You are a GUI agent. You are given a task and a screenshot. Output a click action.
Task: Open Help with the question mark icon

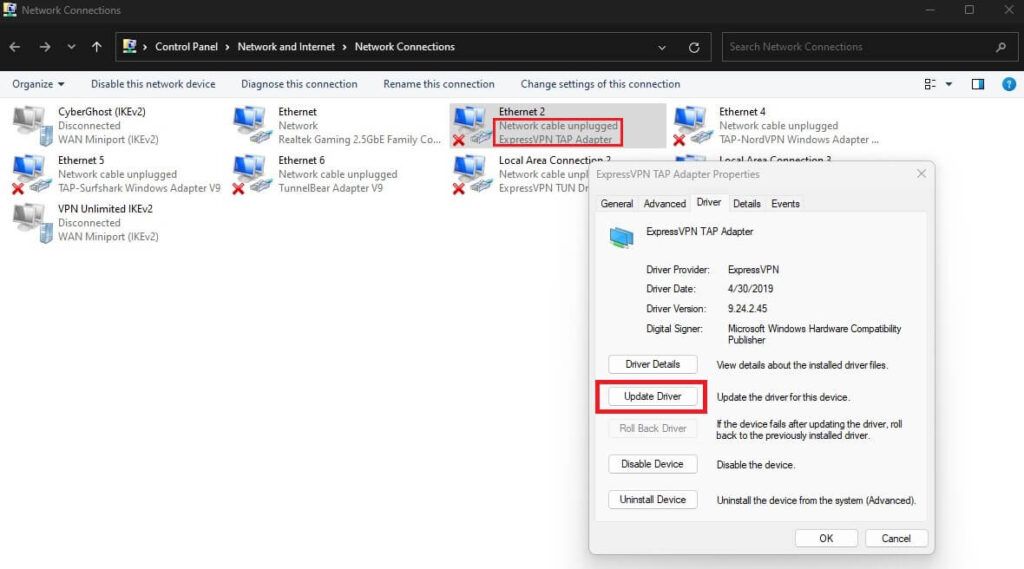click(1009, 84)
